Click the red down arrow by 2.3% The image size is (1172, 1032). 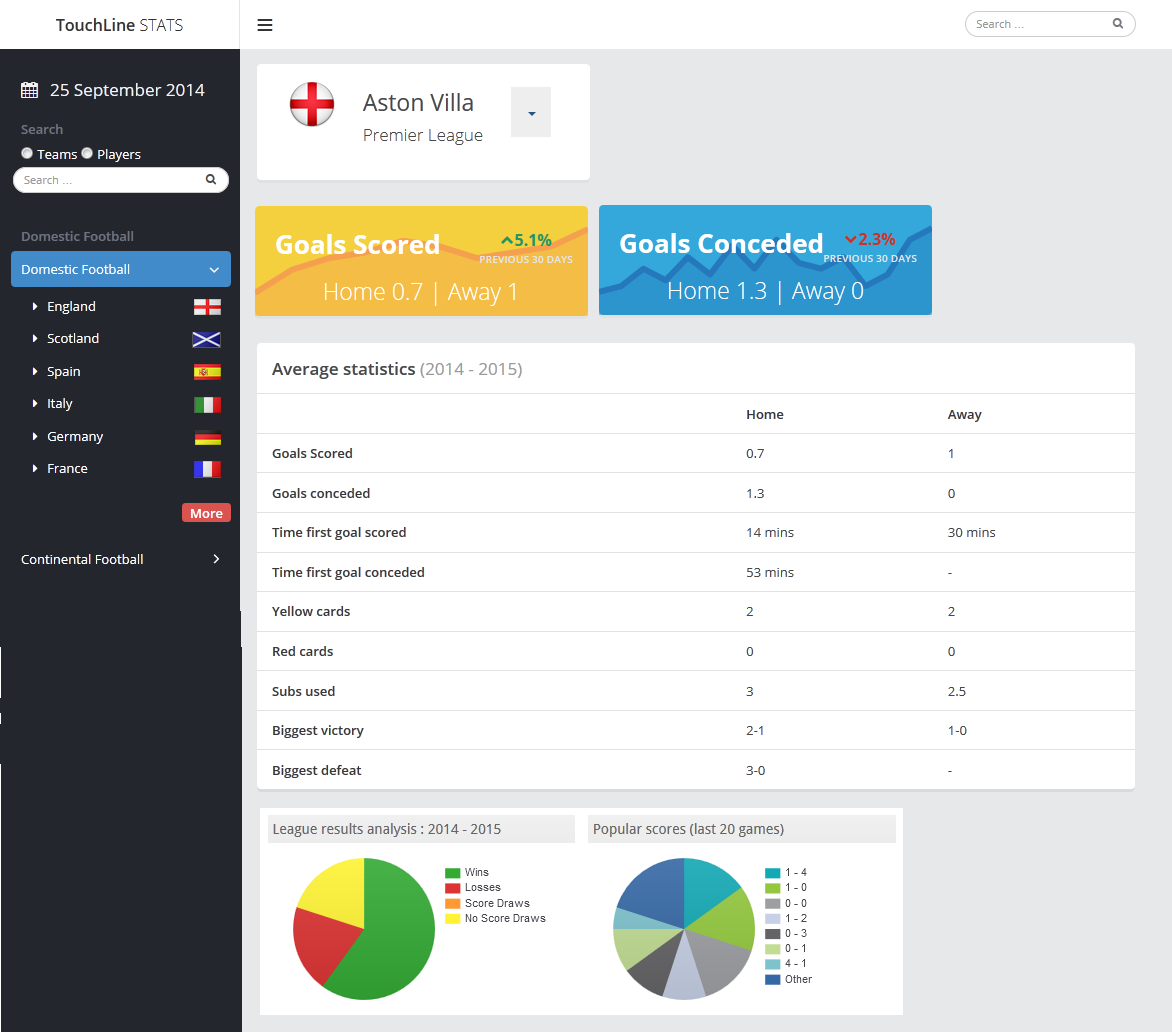coord(851,239)
